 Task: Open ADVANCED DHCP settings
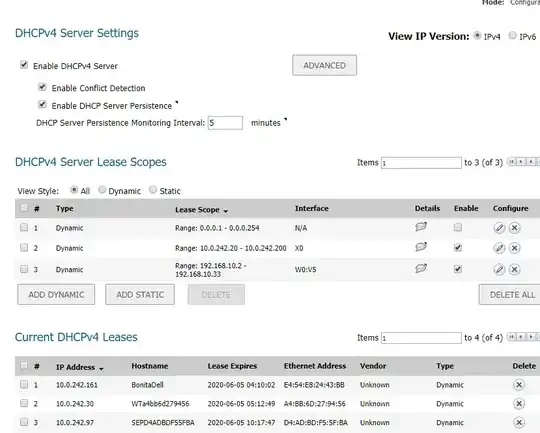tap(324, 65)
